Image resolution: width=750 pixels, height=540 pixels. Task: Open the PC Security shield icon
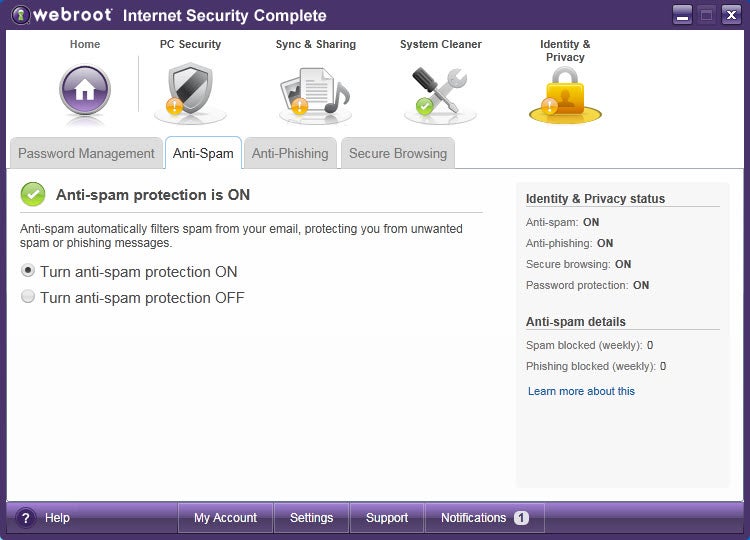tap(190, 92)
